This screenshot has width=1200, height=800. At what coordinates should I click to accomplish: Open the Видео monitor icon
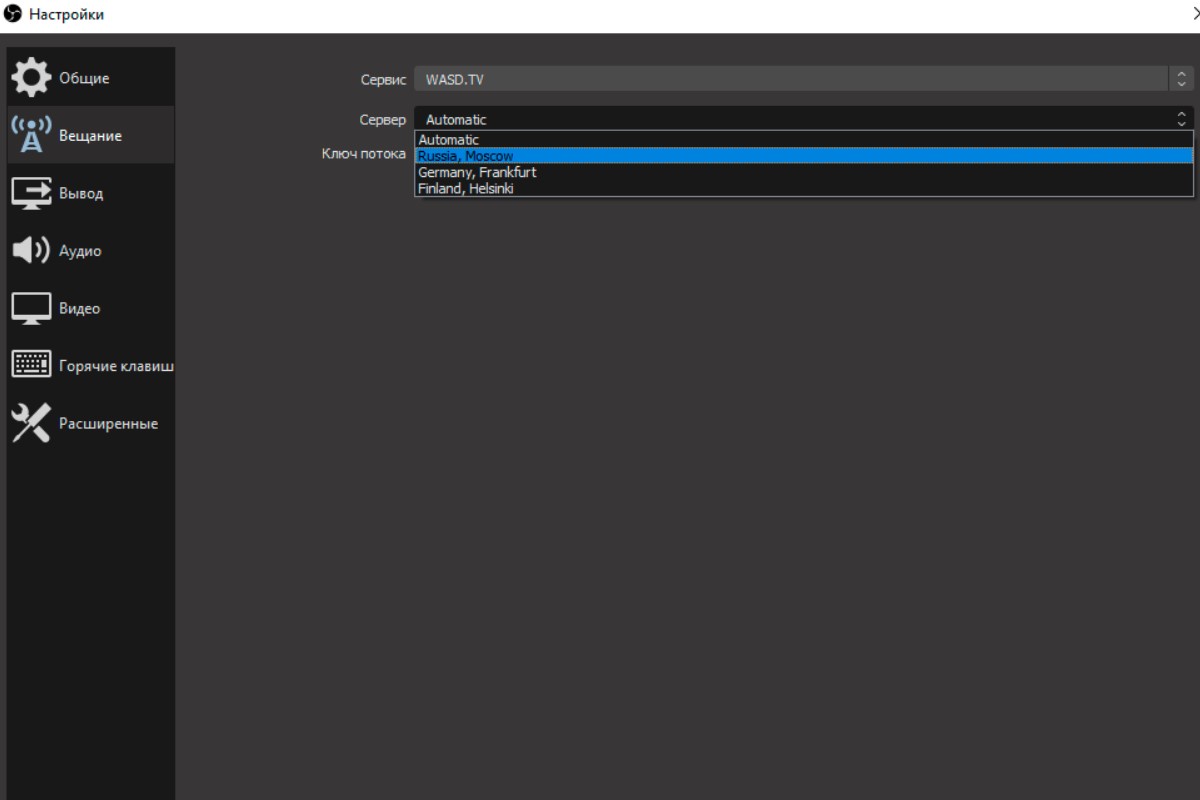tap(31, 308)
